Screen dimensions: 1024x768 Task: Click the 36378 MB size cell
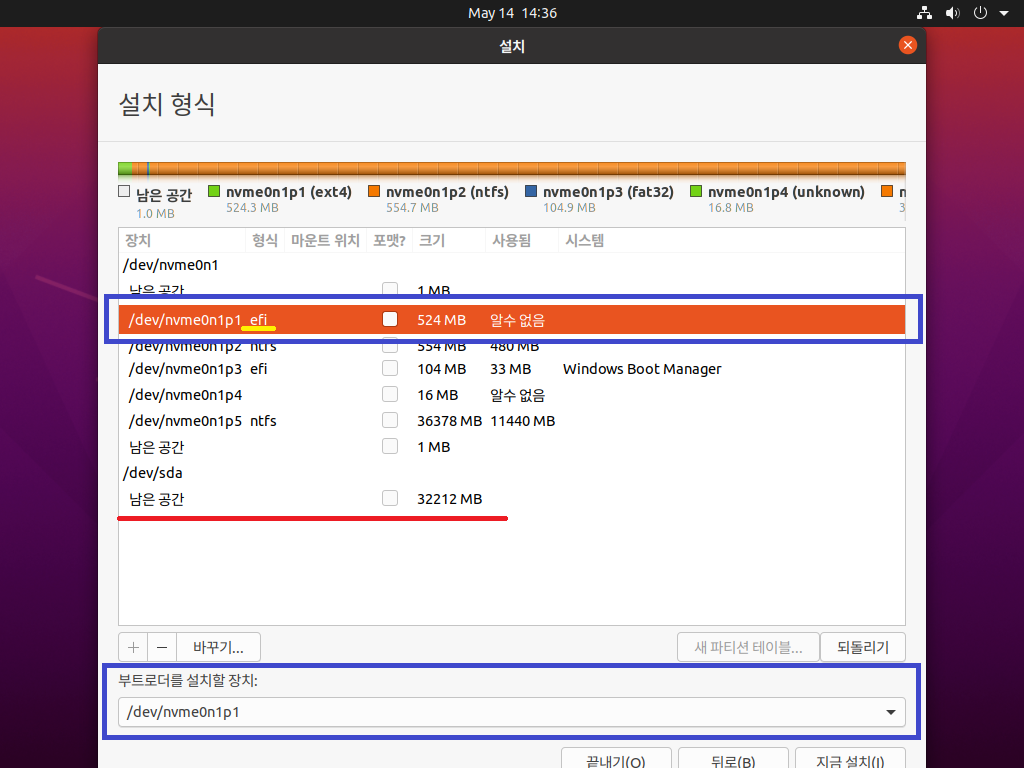click(x=449, y=421)
